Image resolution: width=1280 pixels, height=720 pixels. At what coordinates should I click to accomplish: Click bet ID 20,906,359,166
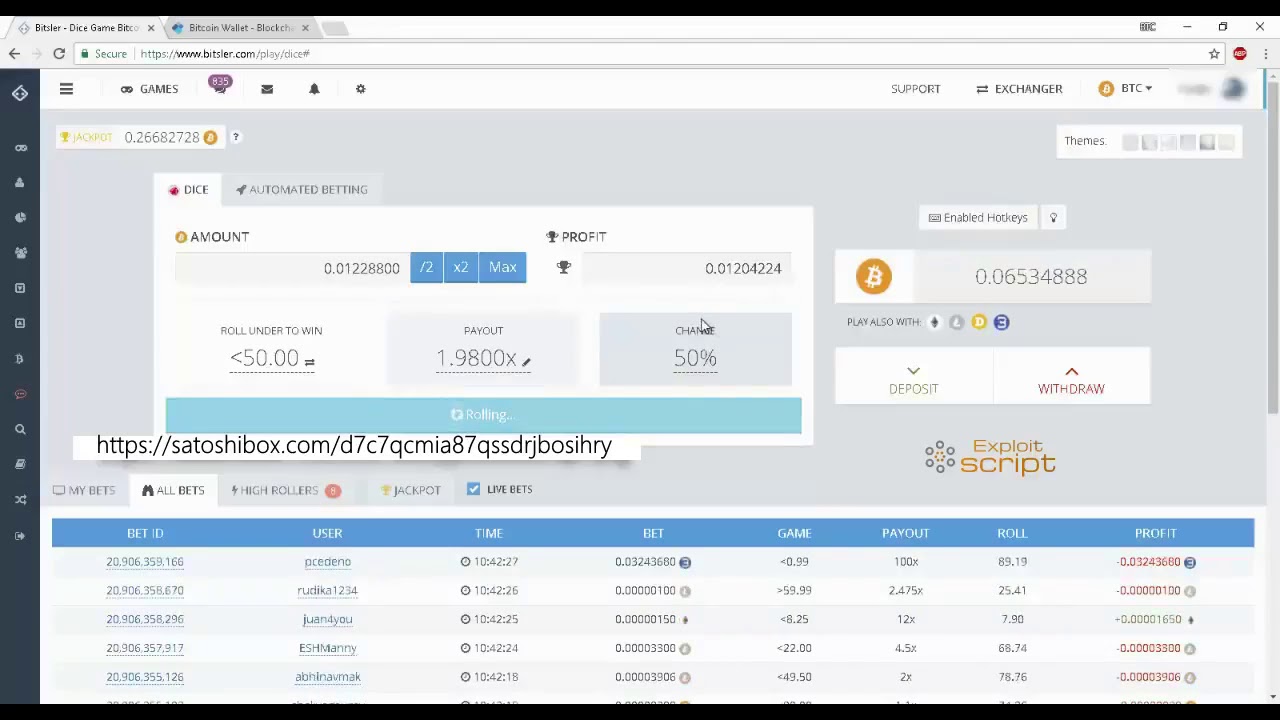145,562
